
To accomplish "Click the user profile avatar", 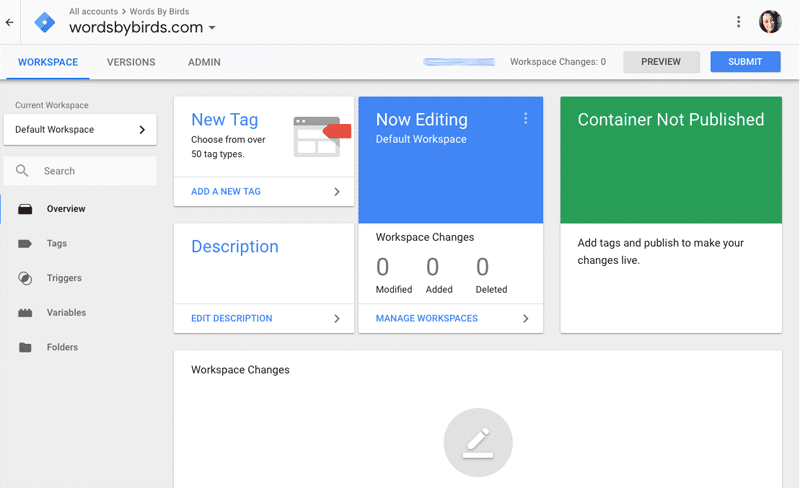I will (770, 22).
